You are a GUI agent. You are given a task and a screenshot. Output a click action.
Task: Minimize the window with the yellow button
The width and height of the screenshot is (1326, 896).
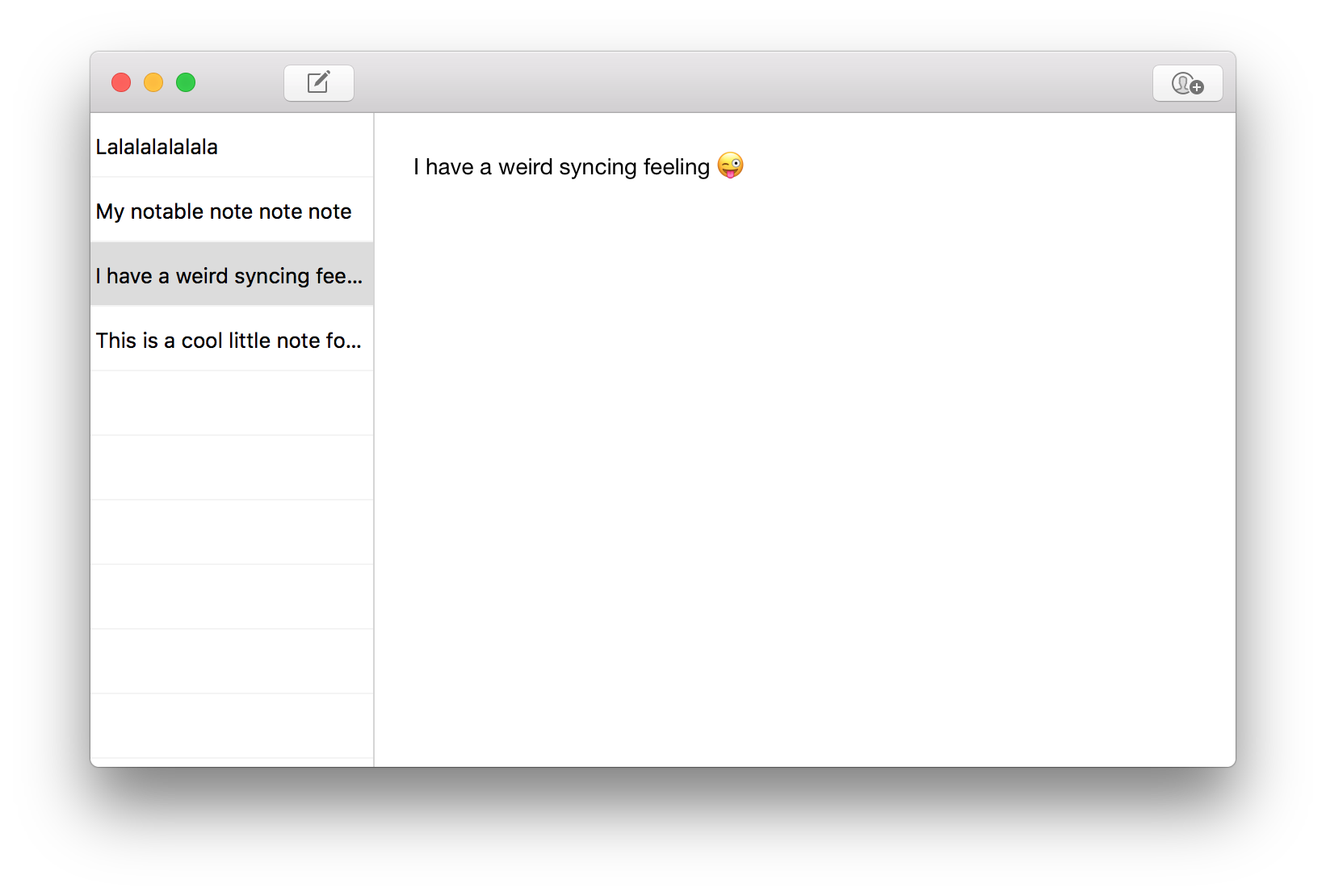[153, 82]
